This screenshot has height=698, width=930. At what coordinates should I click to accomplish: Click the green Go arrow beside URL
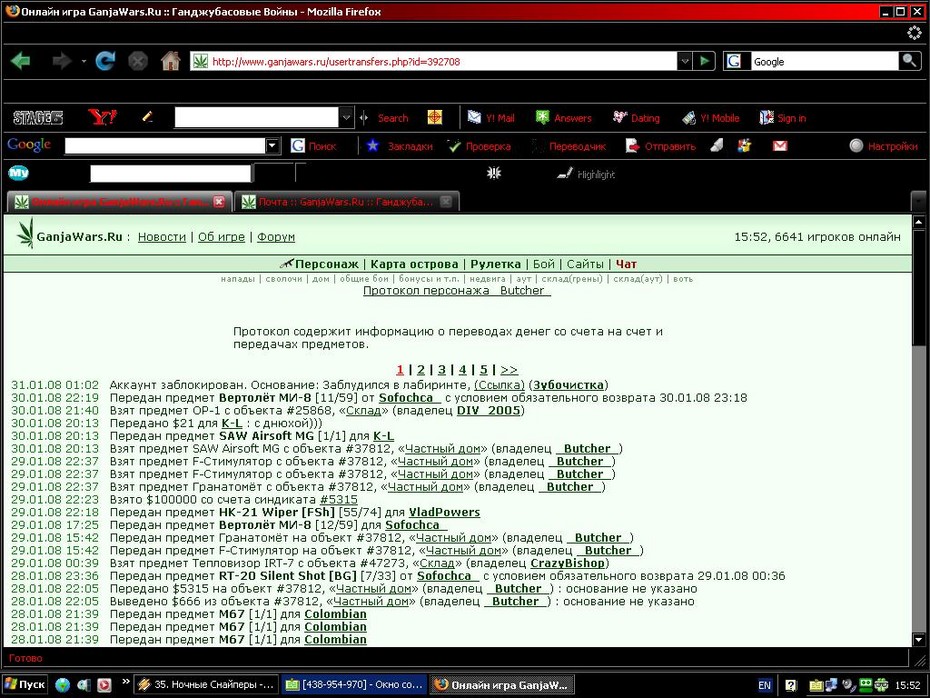704,61
